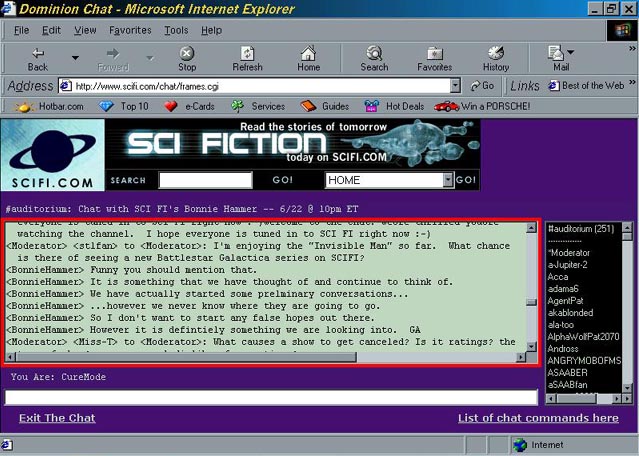Open the Tools menu
The width and height of the screenshot is (639, 456).
point(176,30)
